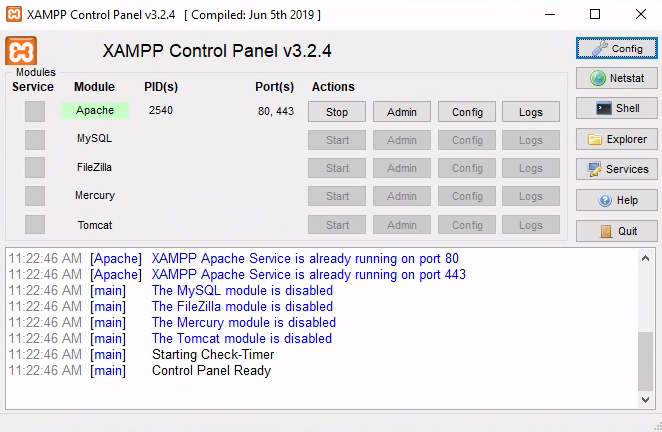Select the highlighted Apache module label
662x432 pixels.
(95, 111)
